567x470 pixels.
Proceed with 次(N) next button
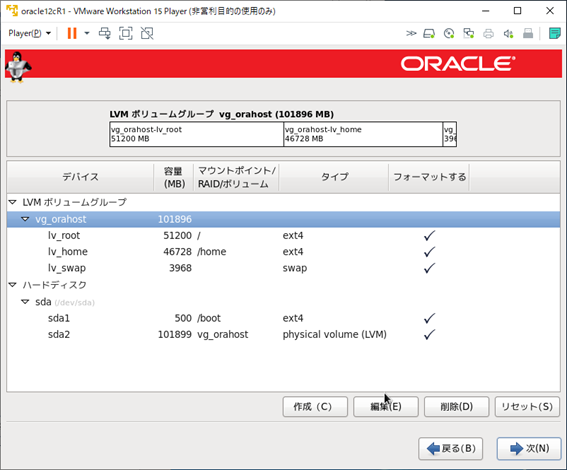pos(529,449)
